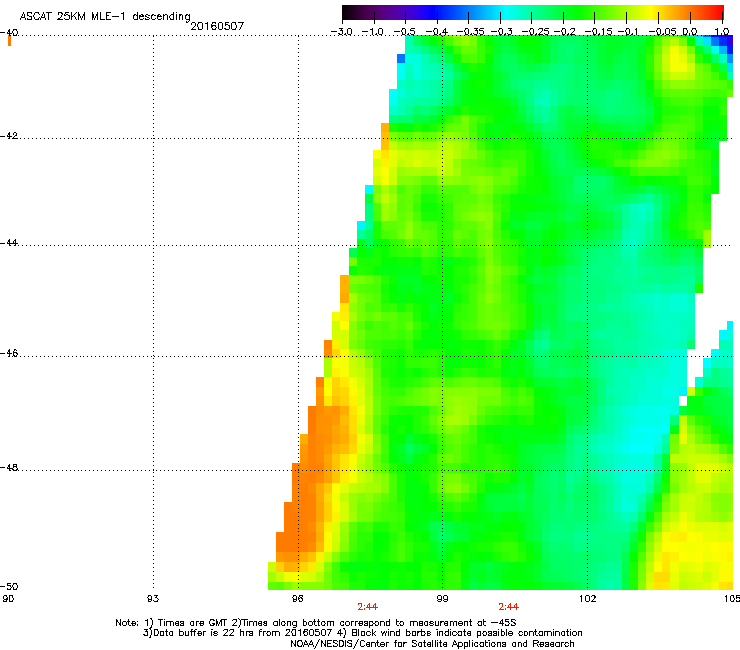740x650 pixels.
Task: Click the red '2:44' time between longitudes 99 and 102
Action: [509, 607]
